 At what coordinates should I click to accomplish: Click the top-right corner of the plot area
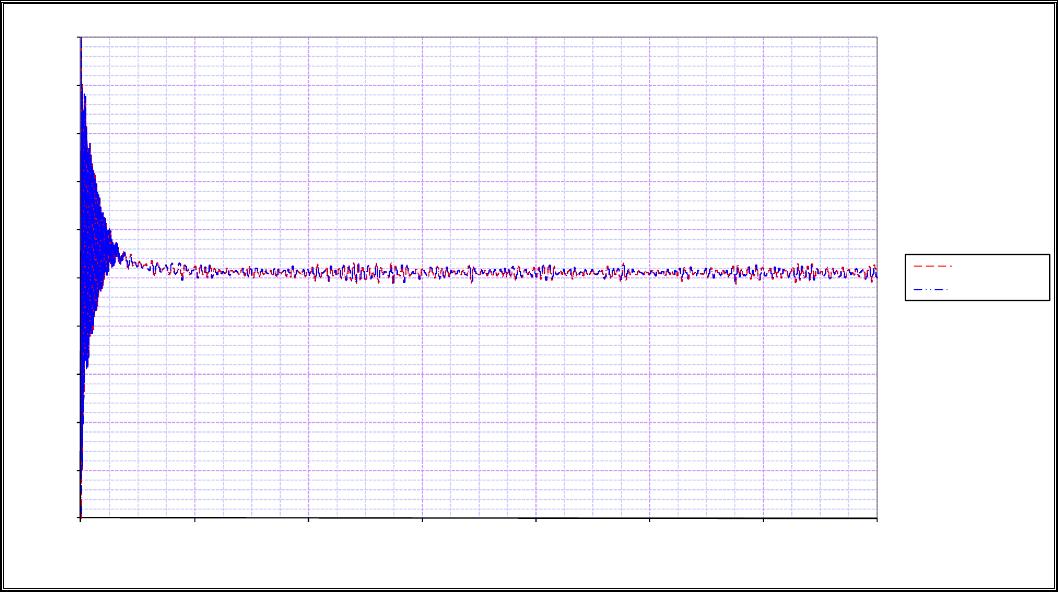pyautogui.click(x=877, y=38)
